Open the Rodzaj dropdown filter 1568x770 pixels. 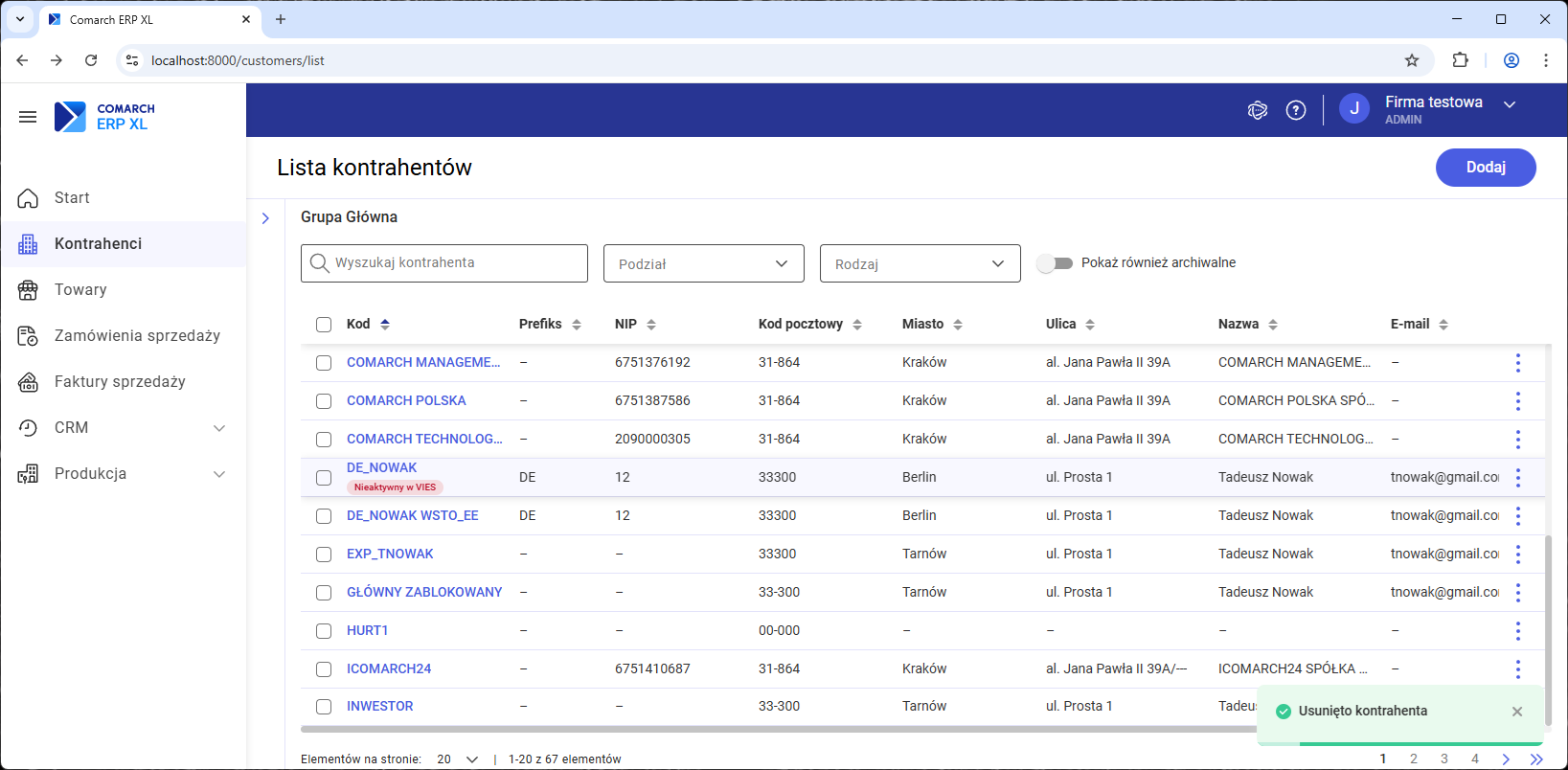[920, 263]
